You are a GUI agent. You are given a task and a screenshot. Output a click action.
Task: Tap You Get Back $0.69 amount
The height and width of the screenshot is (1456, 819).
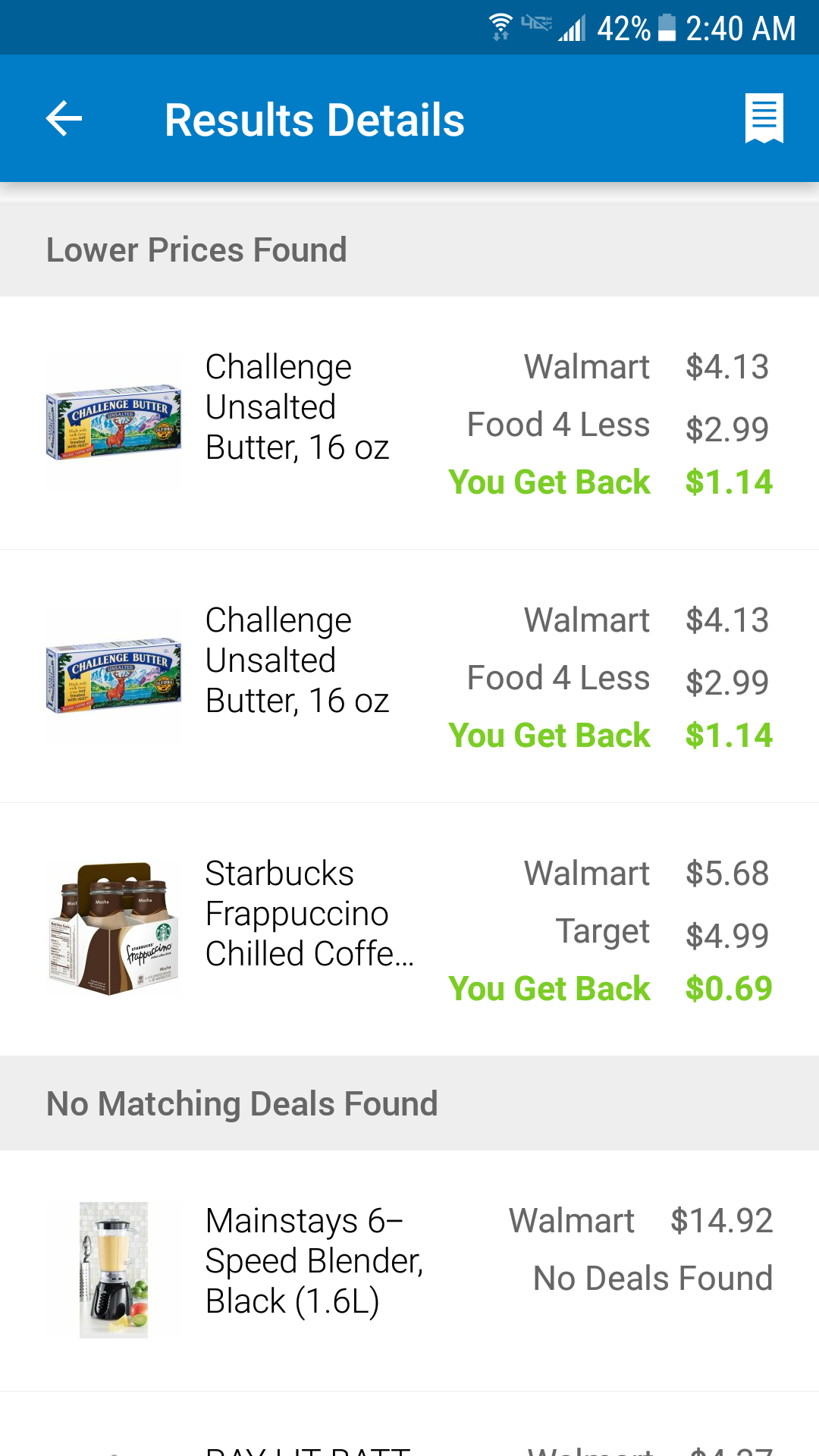(728, 989)
